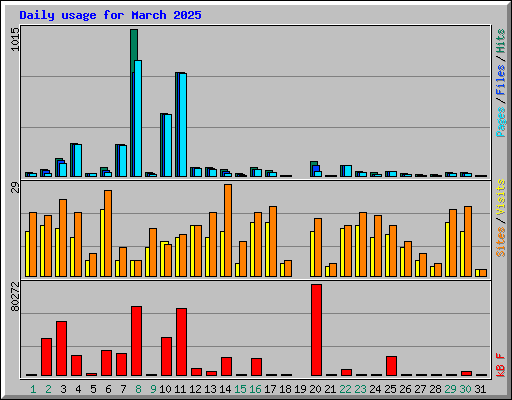Image resolution: width=512 pixels, height=400 pixels.
Task: Click day 20 on the date axis
Action: 315,389
